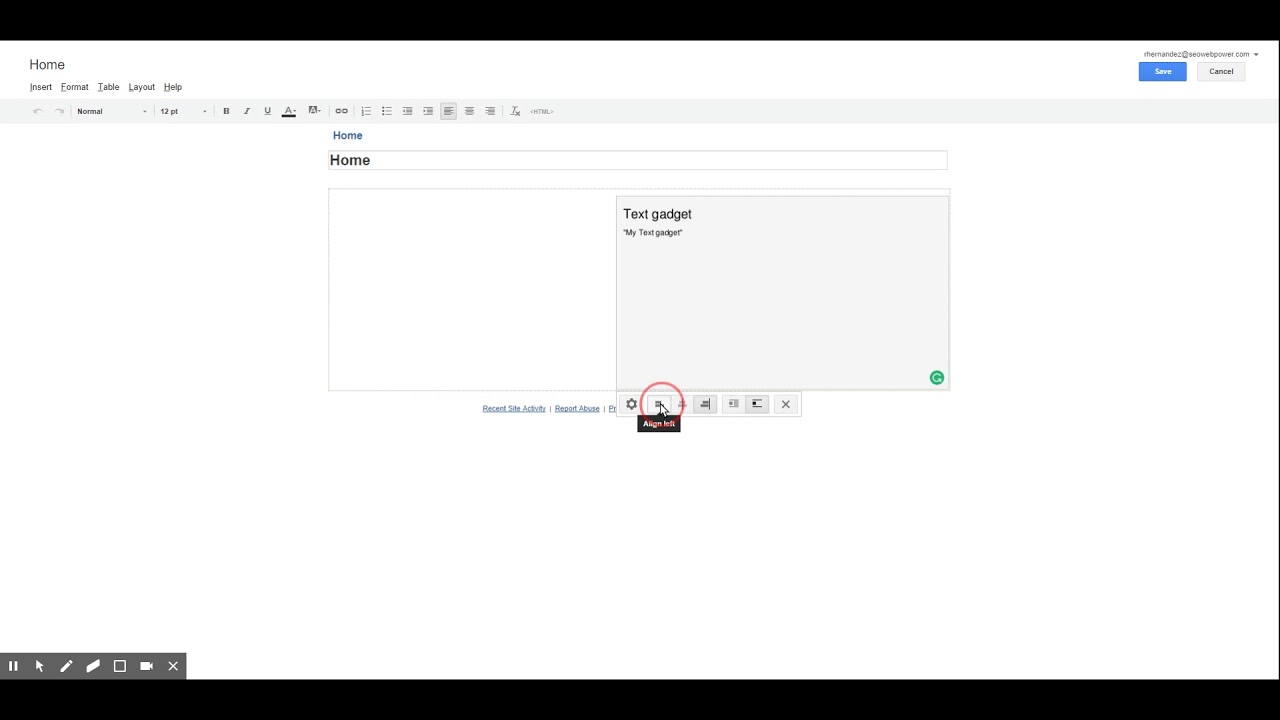Image resolution: width=1280 pixels, height=720 pixels.
Task: Click the Cancel button
Action: (1221, 71)
